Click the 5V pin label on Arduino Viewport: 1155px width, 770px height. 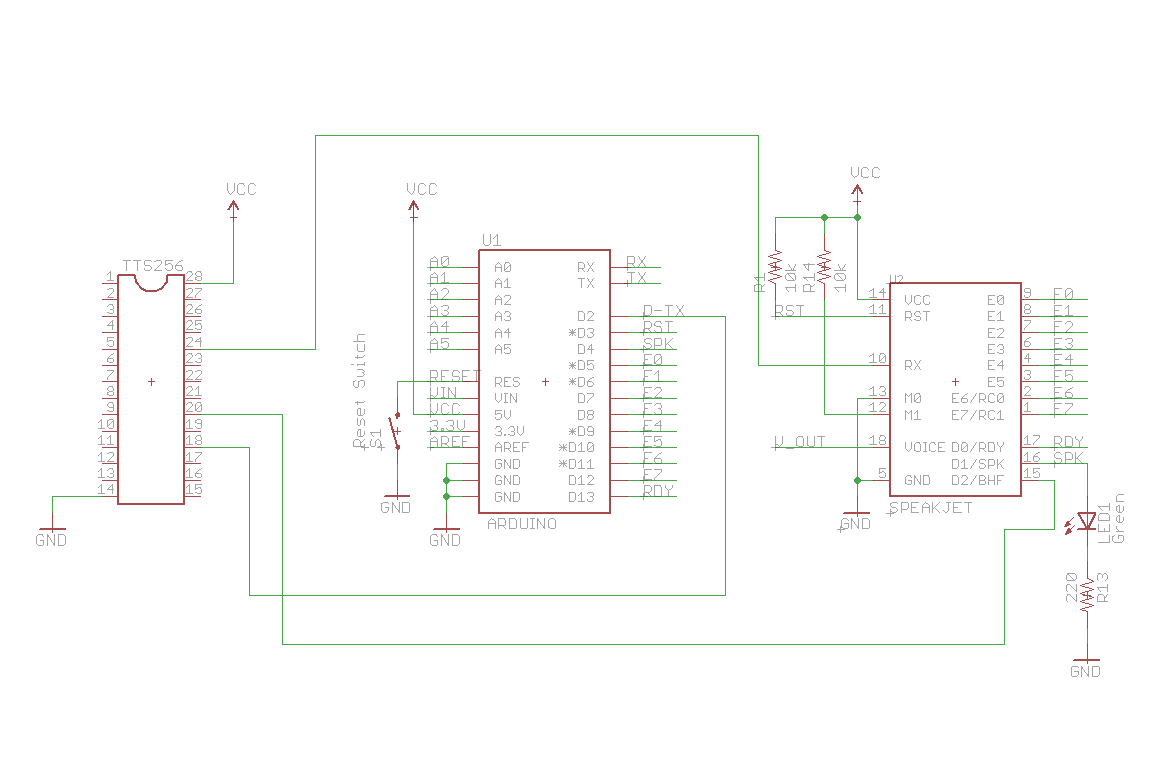502,415
